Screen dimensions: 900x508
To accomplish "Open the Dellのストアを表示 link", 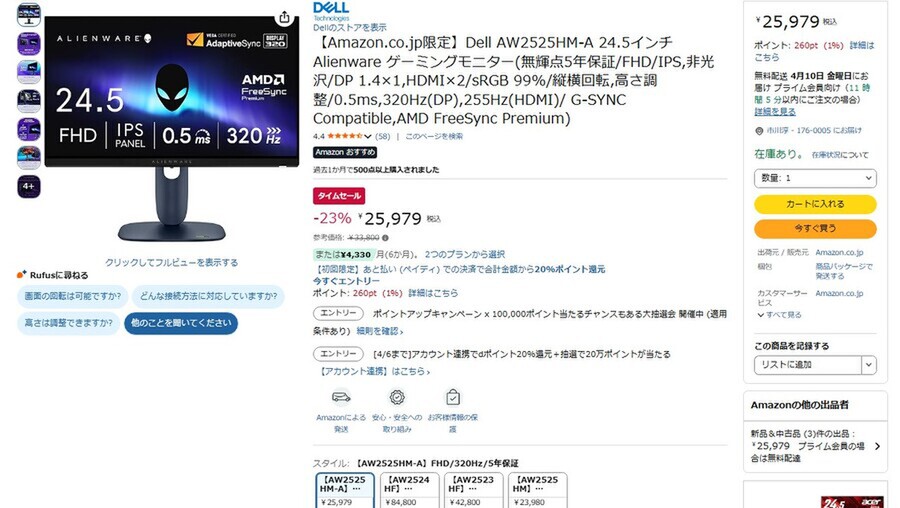I will [350, 28].
